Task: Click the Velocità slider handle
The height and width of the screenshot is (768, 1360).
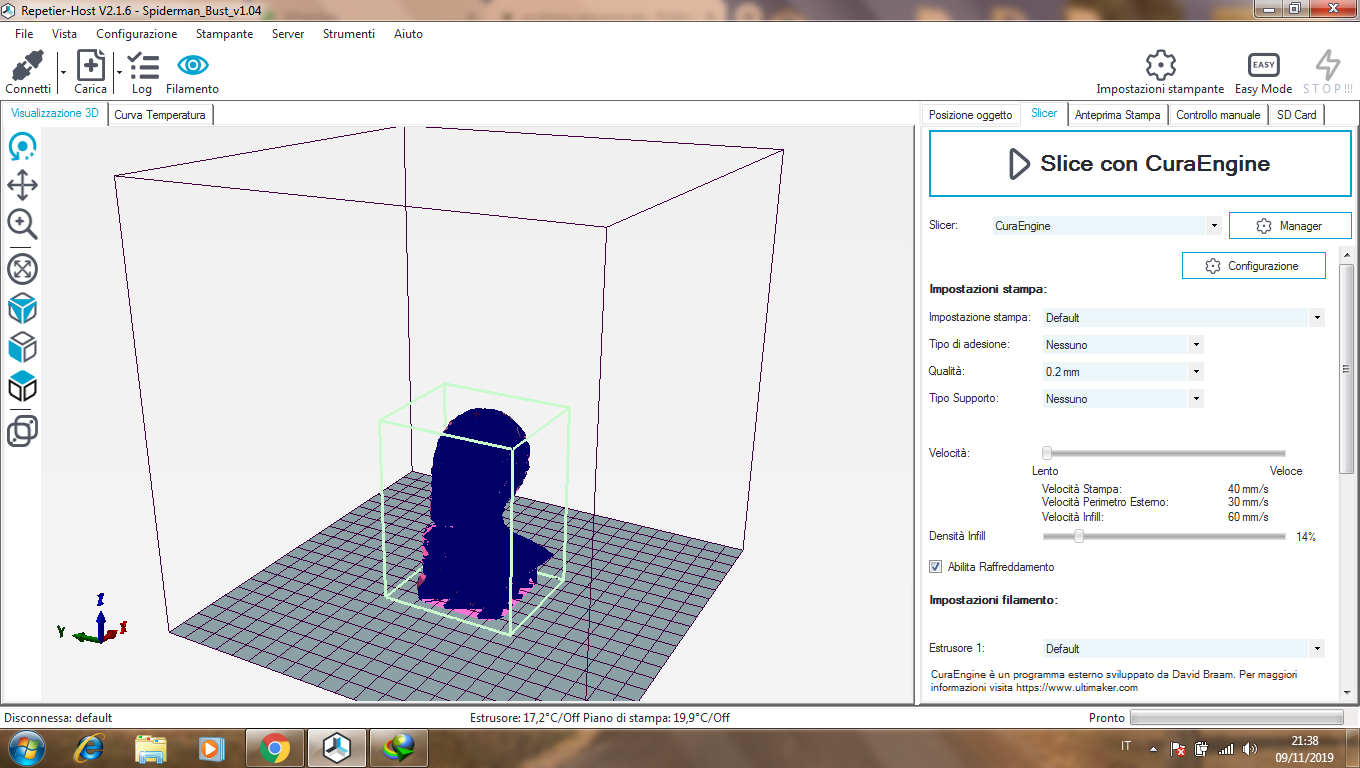Action: (x=1047, y=453)
